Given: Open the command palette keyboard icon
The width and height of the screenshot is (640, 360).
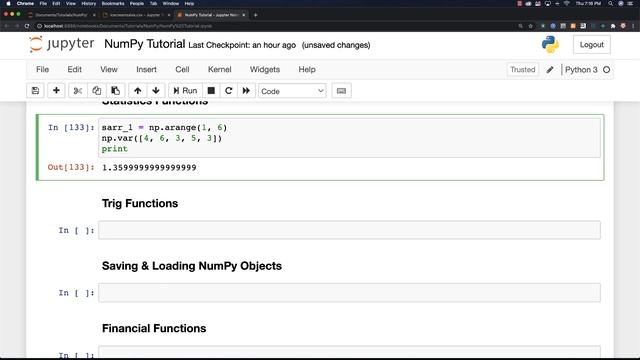Looking at the screenshot, I should [x=342, y=91].
